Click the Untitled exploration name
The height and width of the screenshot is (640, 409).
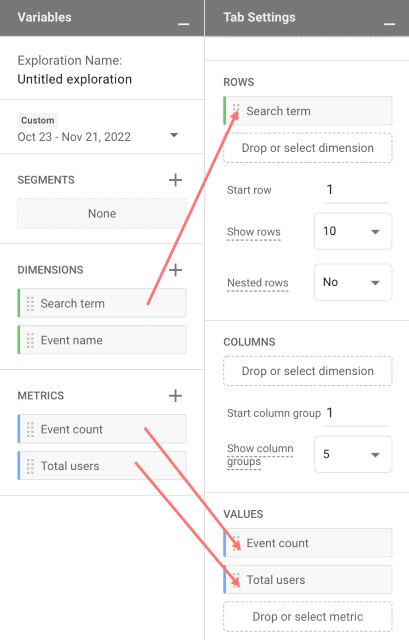click(x=75, y=79)
